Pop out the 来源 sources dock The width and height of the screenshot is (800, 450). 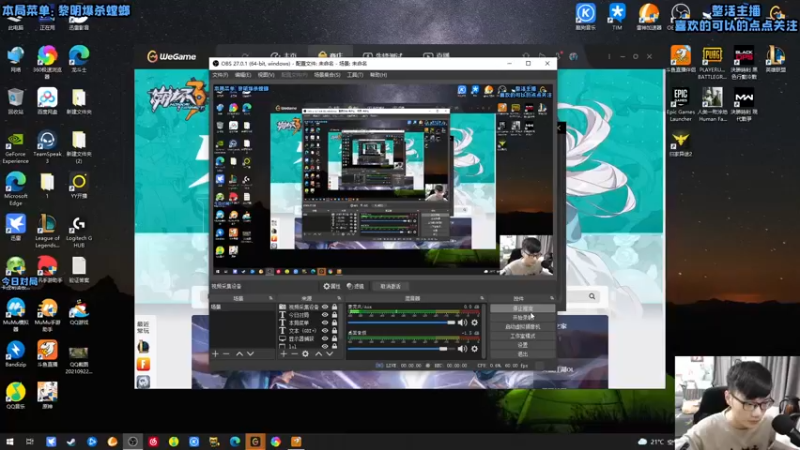pos(339,298)
